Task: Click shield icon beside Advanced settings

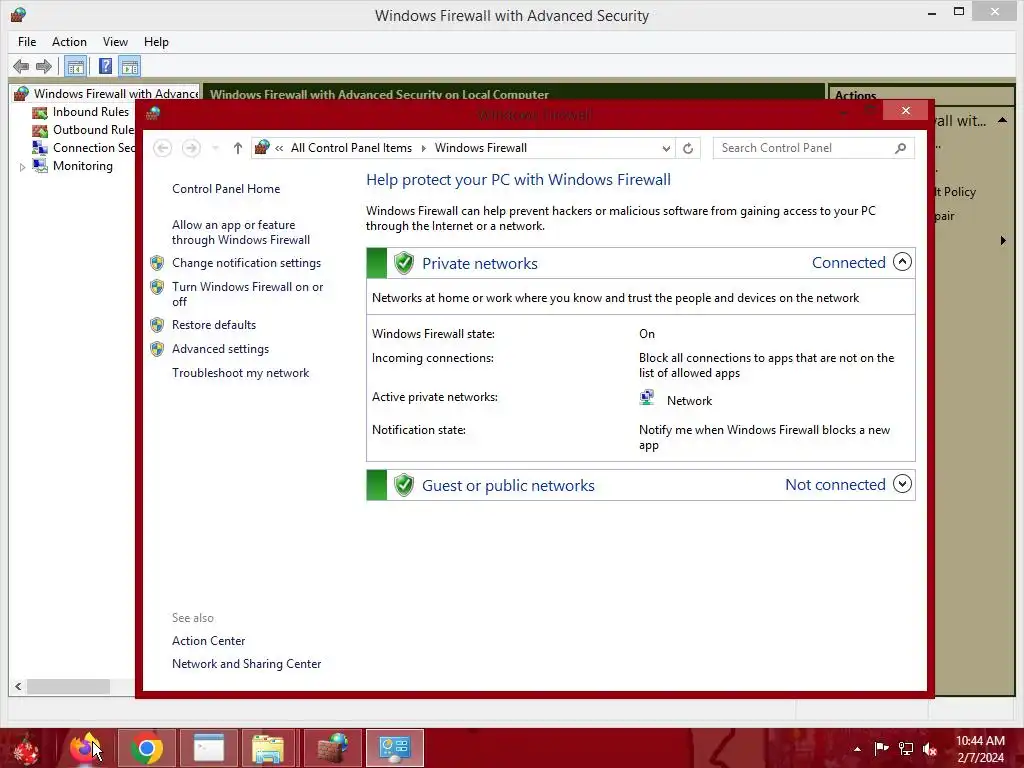Action: (157, 349)
